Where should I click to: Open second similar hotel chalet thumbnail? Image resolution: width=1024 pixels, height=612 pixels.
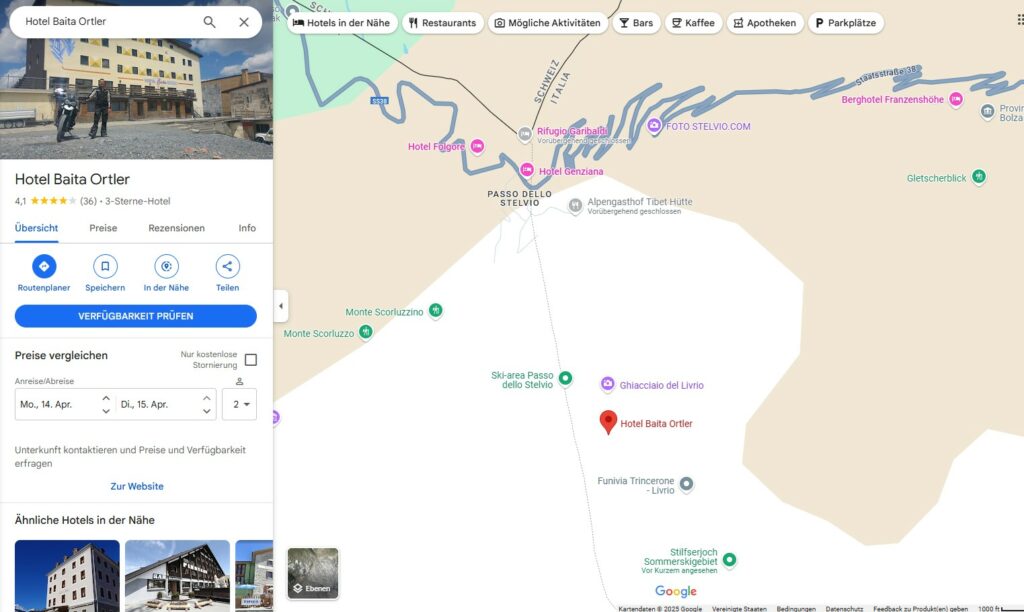(177, 575)
